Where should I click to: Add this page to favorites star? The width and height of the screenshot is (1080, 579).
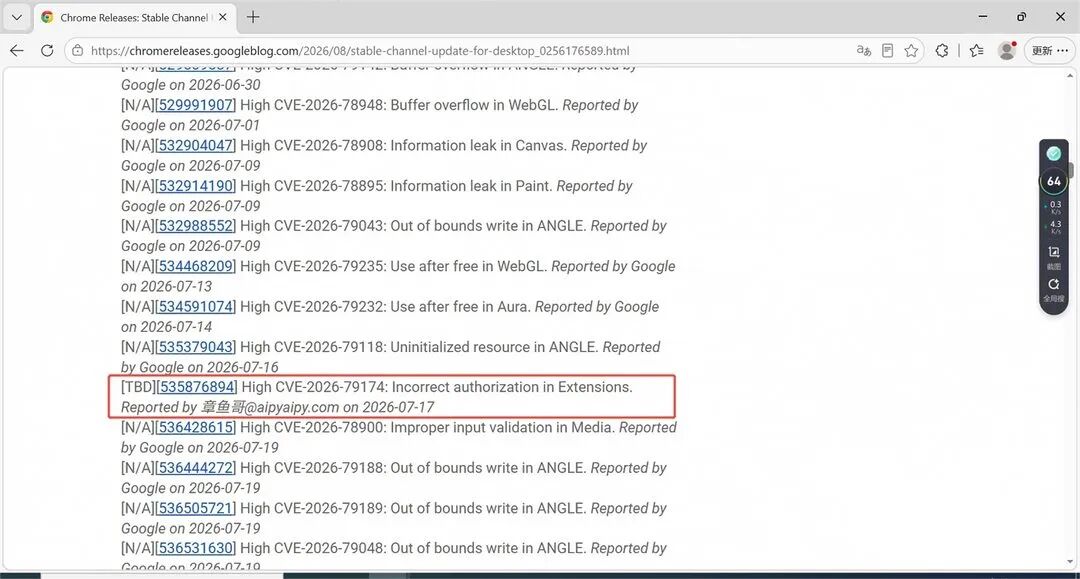(911, 50)
